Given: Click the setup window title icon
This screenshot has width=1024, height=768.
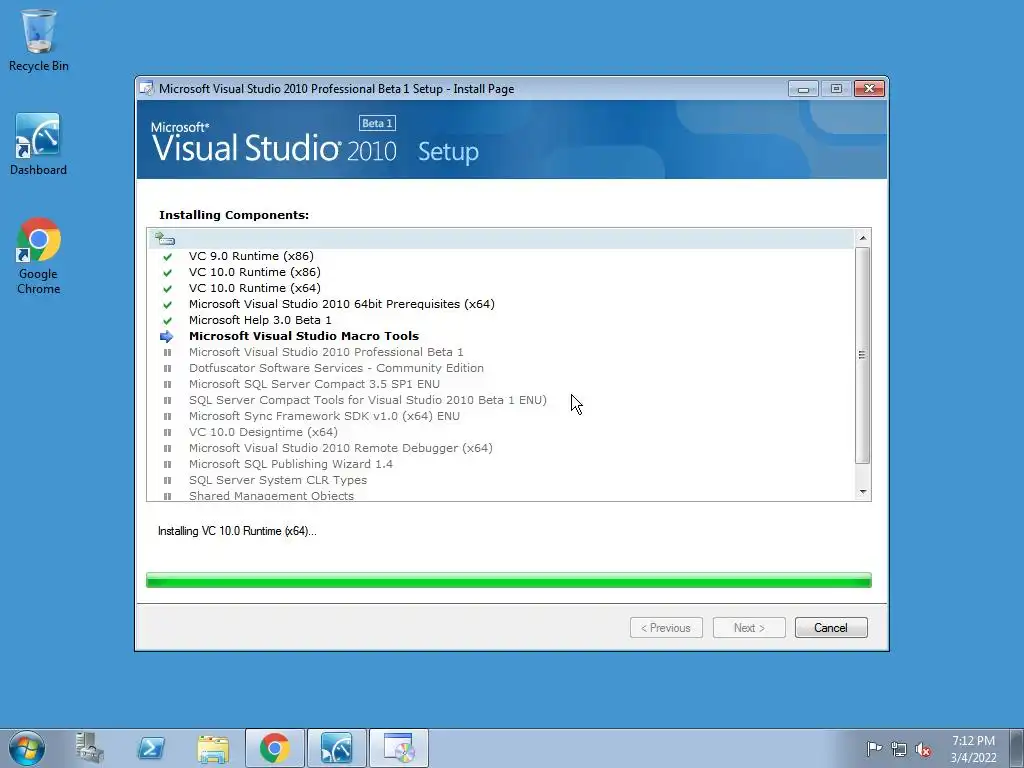Looking at the screenshot, I should tap(147, 89).
